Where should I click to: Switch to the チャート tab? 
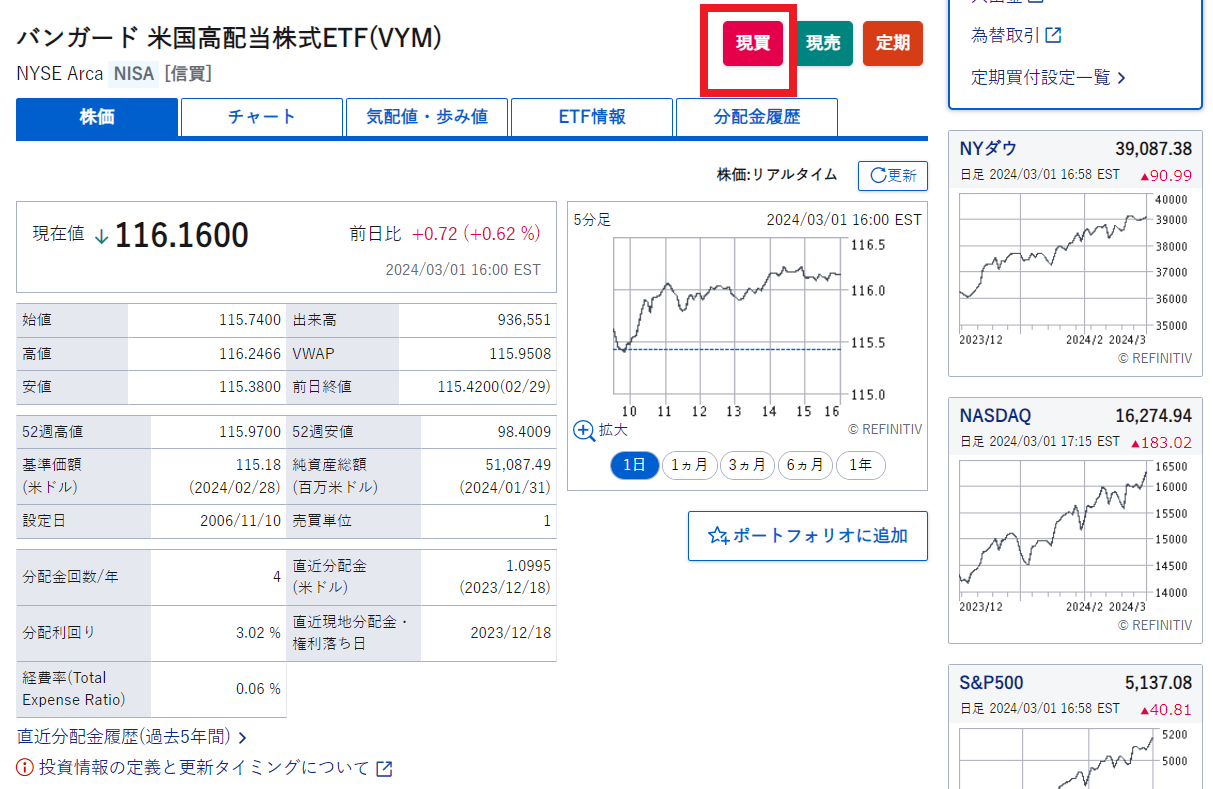(x=261, y=117)
